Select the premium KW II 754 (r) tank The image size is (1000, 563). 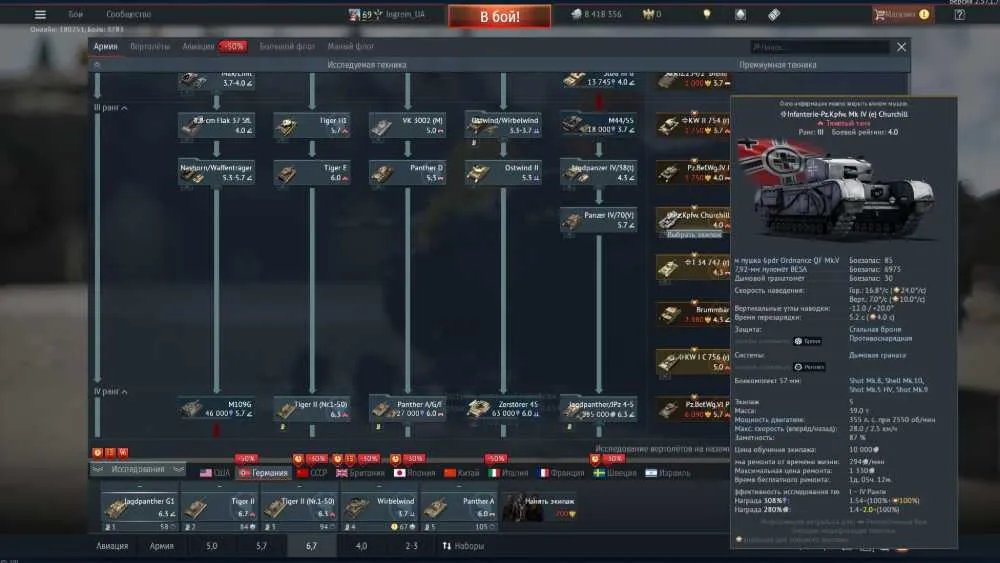tap(693, 126)
